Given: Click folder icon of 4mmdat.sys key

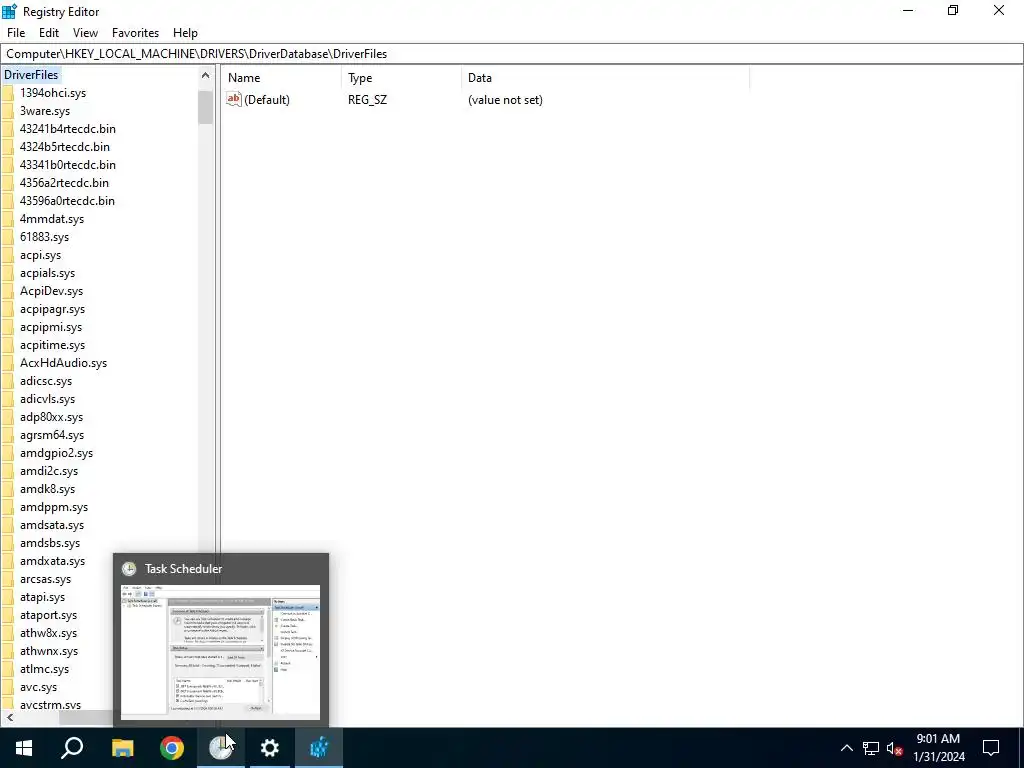Looking at the screenshot, I should pos(8,219).
